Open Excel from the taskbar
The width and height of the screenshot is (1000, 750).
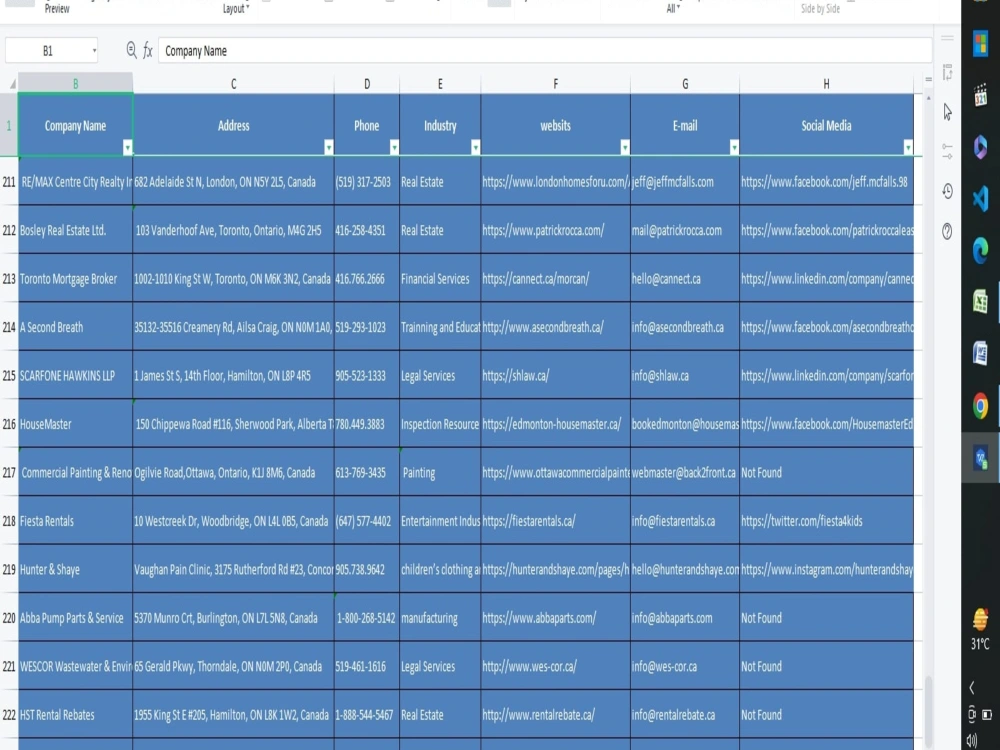981,302
